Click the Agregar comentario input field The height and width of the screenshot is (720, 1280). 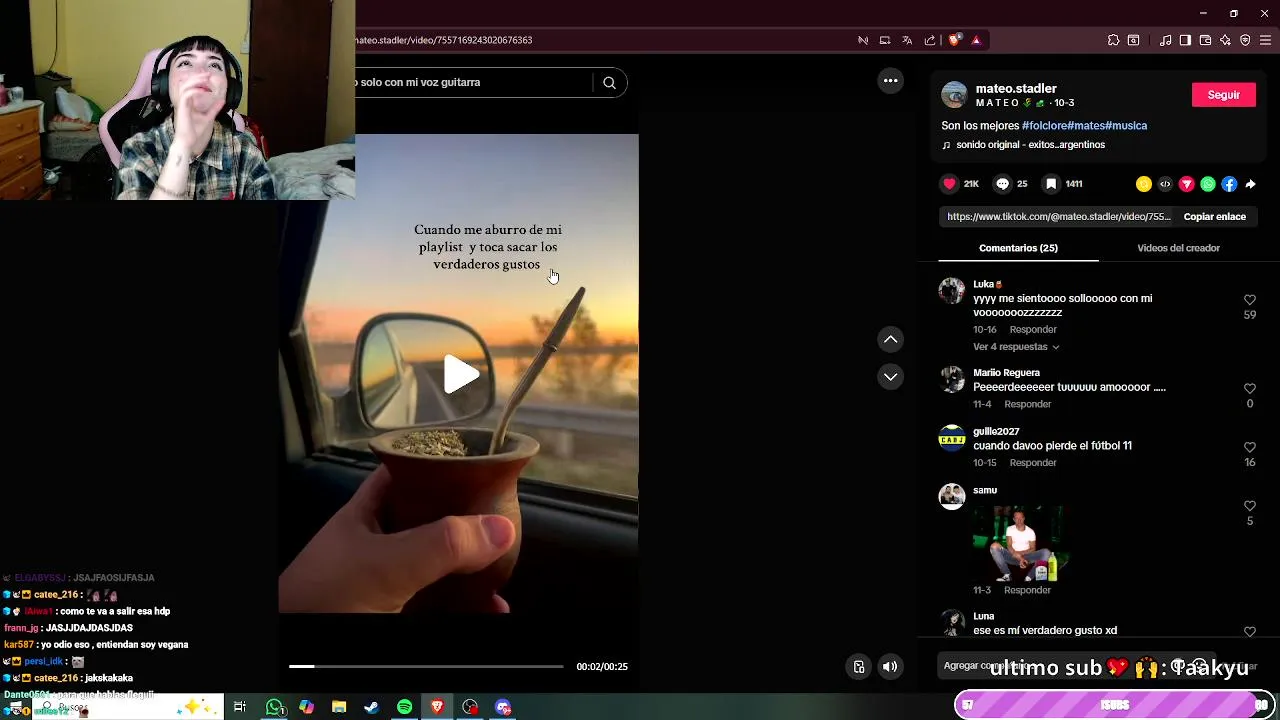click(x=1075, y=666)
